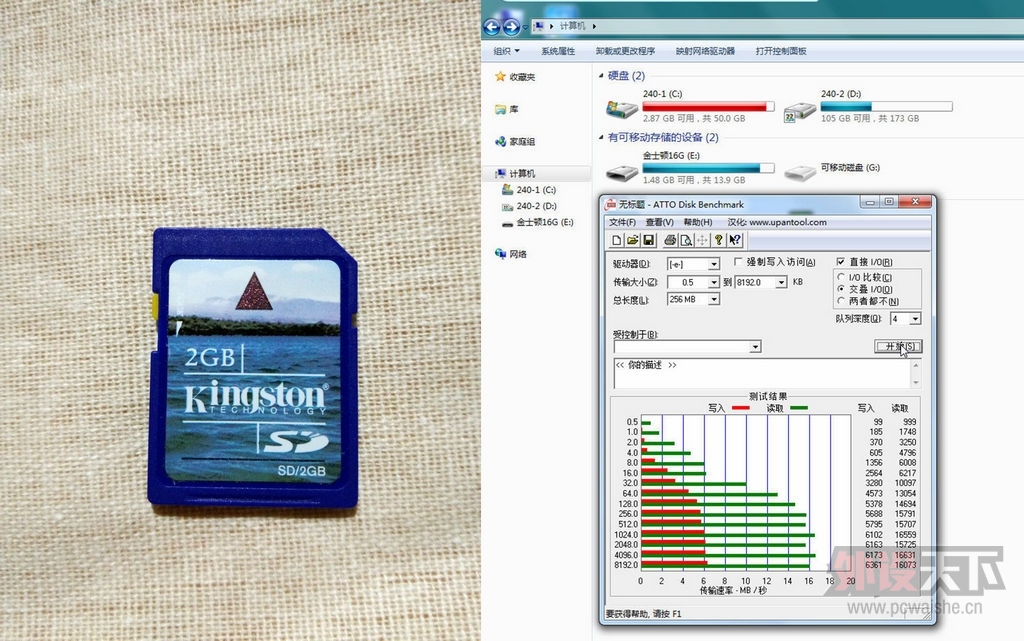Open 查看(V) menu in ATTO
This screenshot has width=1024, height=641.
coord(660,222)
